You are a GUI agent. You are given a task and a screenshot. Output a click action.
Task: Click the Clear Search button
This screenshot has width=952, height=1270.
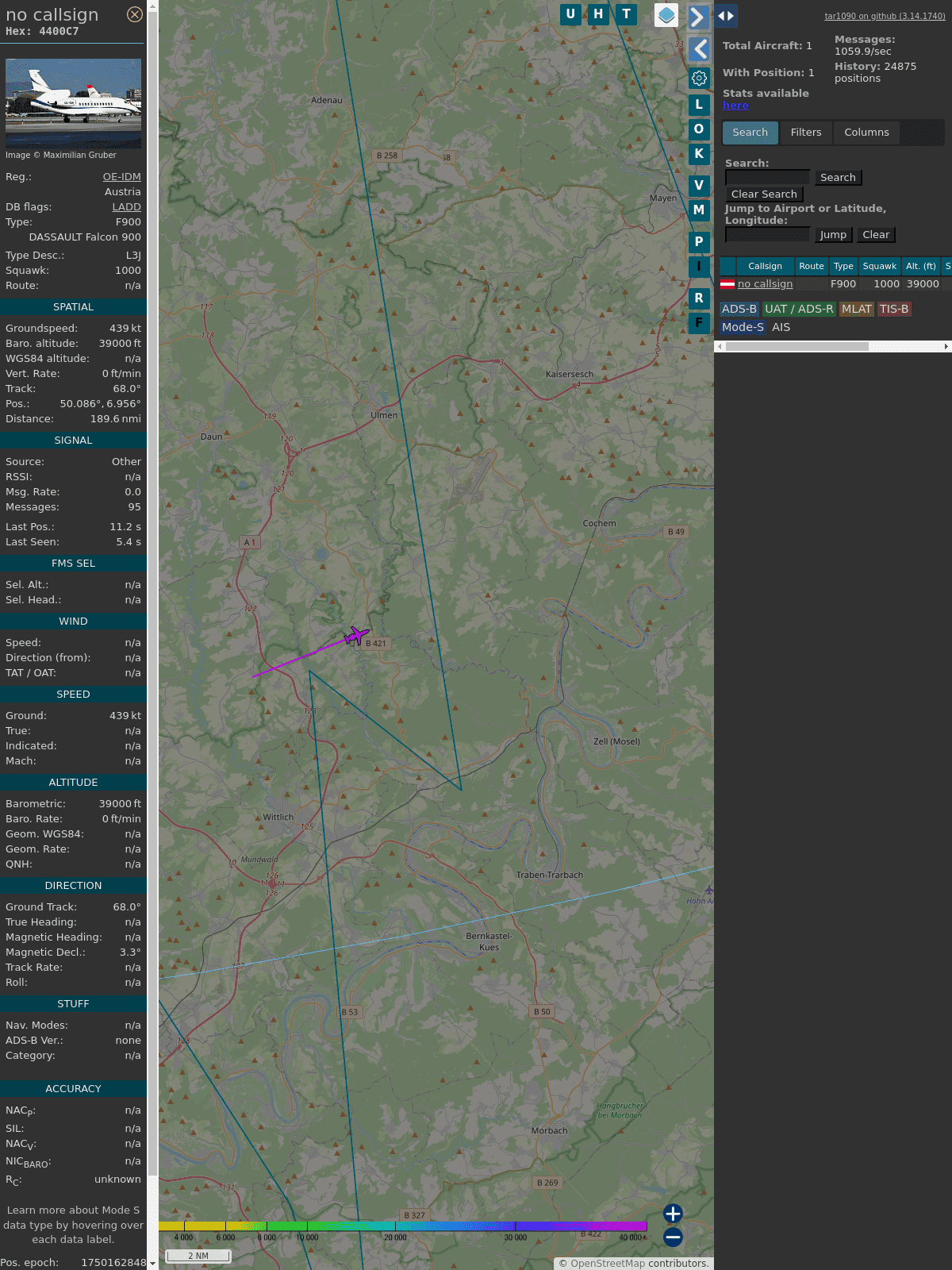pyautogui.click(x=764, y=194)
